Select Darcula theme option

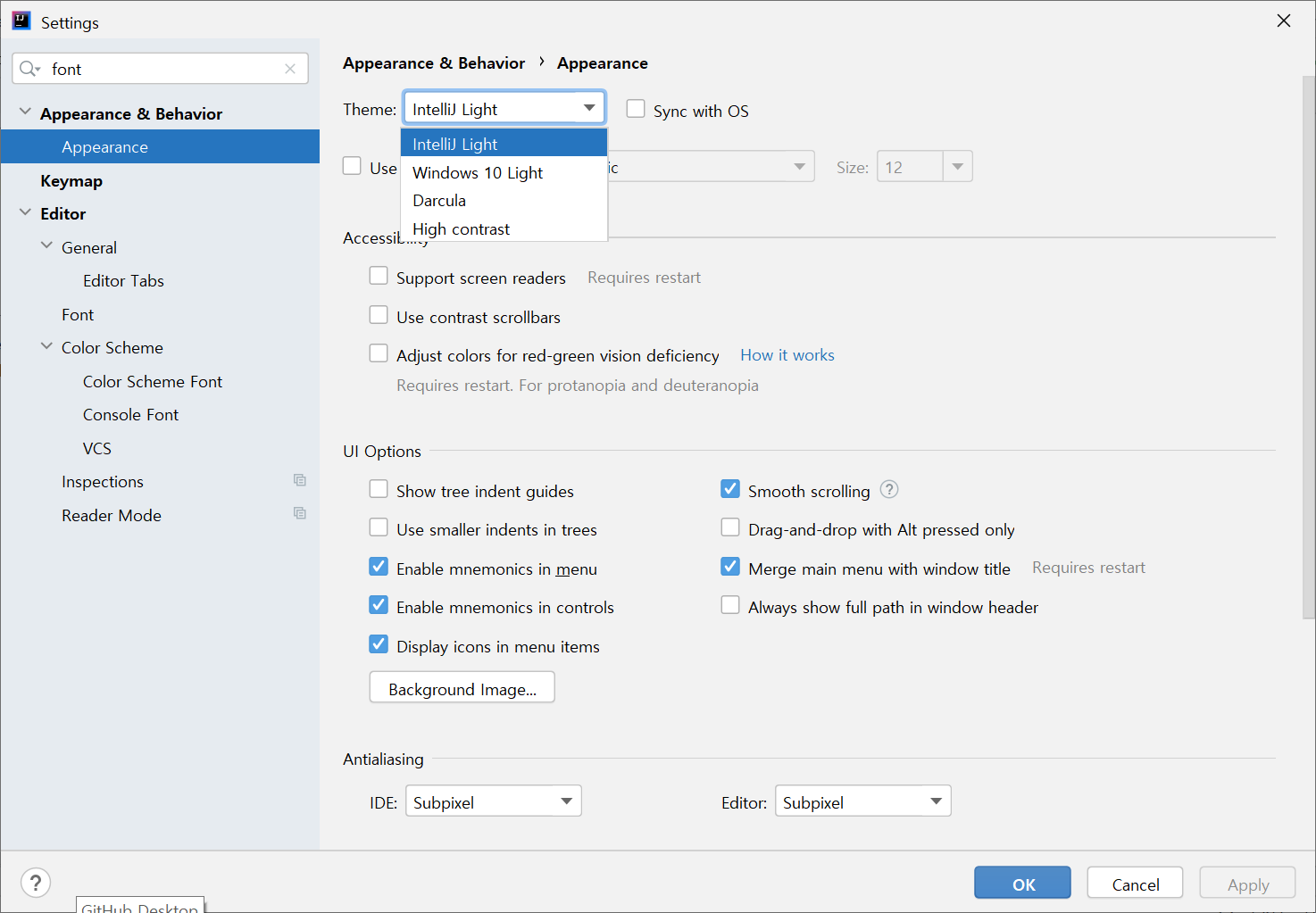pos(504,200)
